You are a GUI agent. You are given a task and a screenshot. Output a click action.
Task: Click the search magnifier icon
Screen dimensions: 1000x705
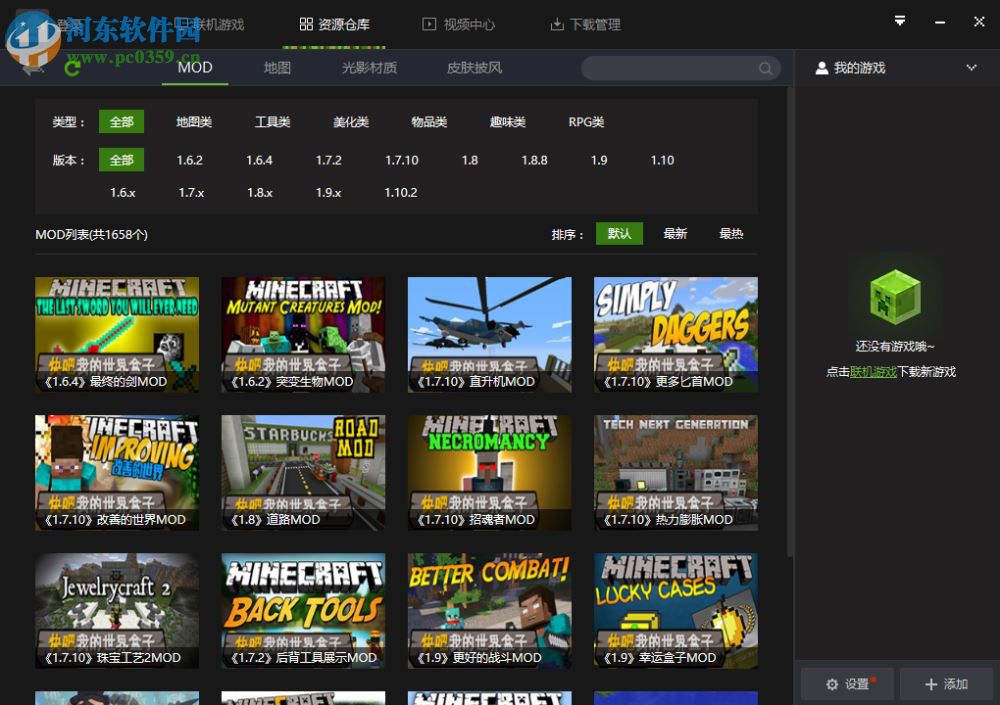point(765,68)
